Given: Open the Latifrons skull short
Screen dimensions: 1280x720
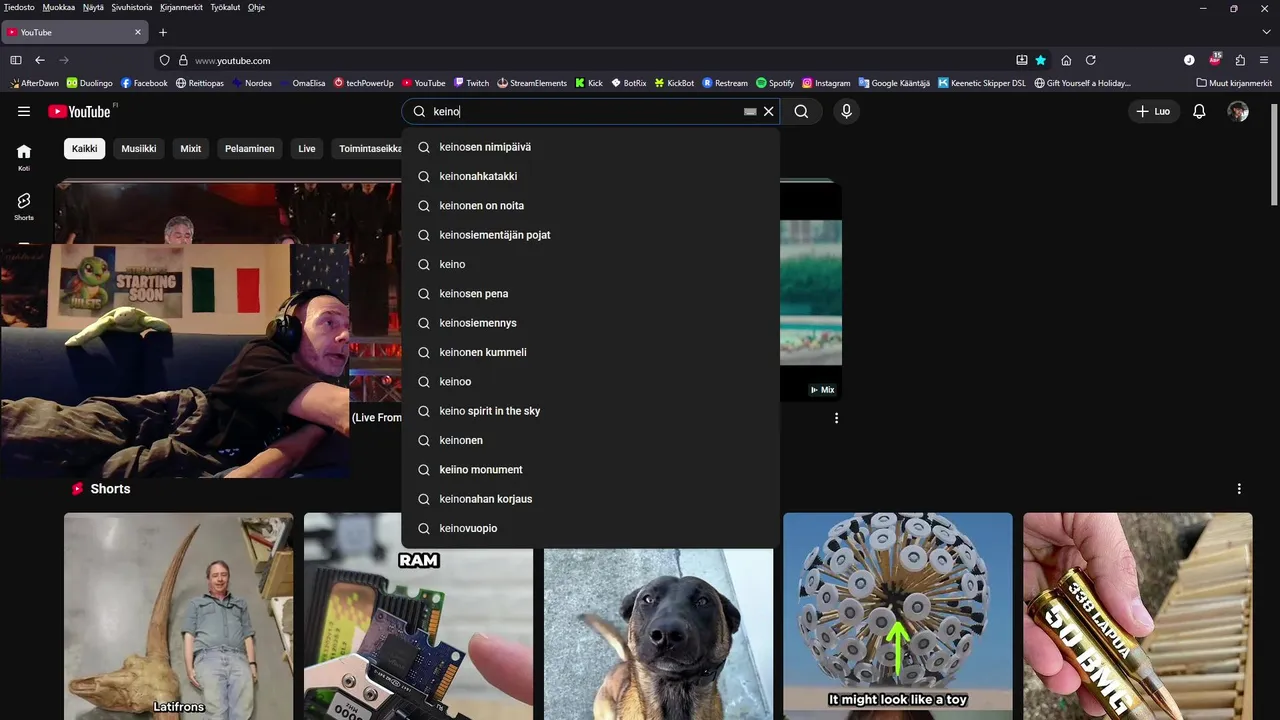Looking at the screenshot, I should 179,616.
